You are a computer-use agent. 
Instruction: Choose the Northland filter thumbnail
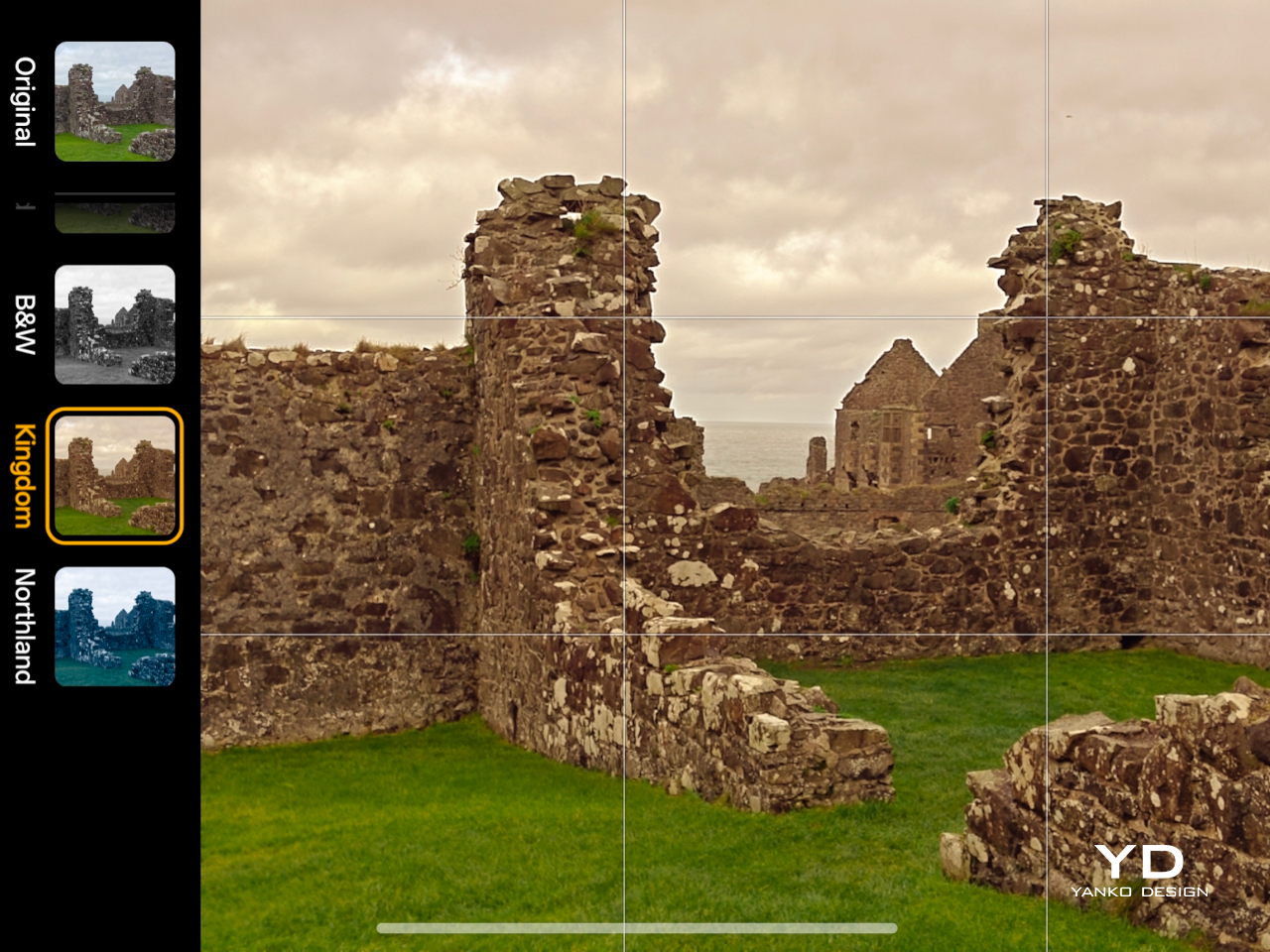tap(114, 627)
